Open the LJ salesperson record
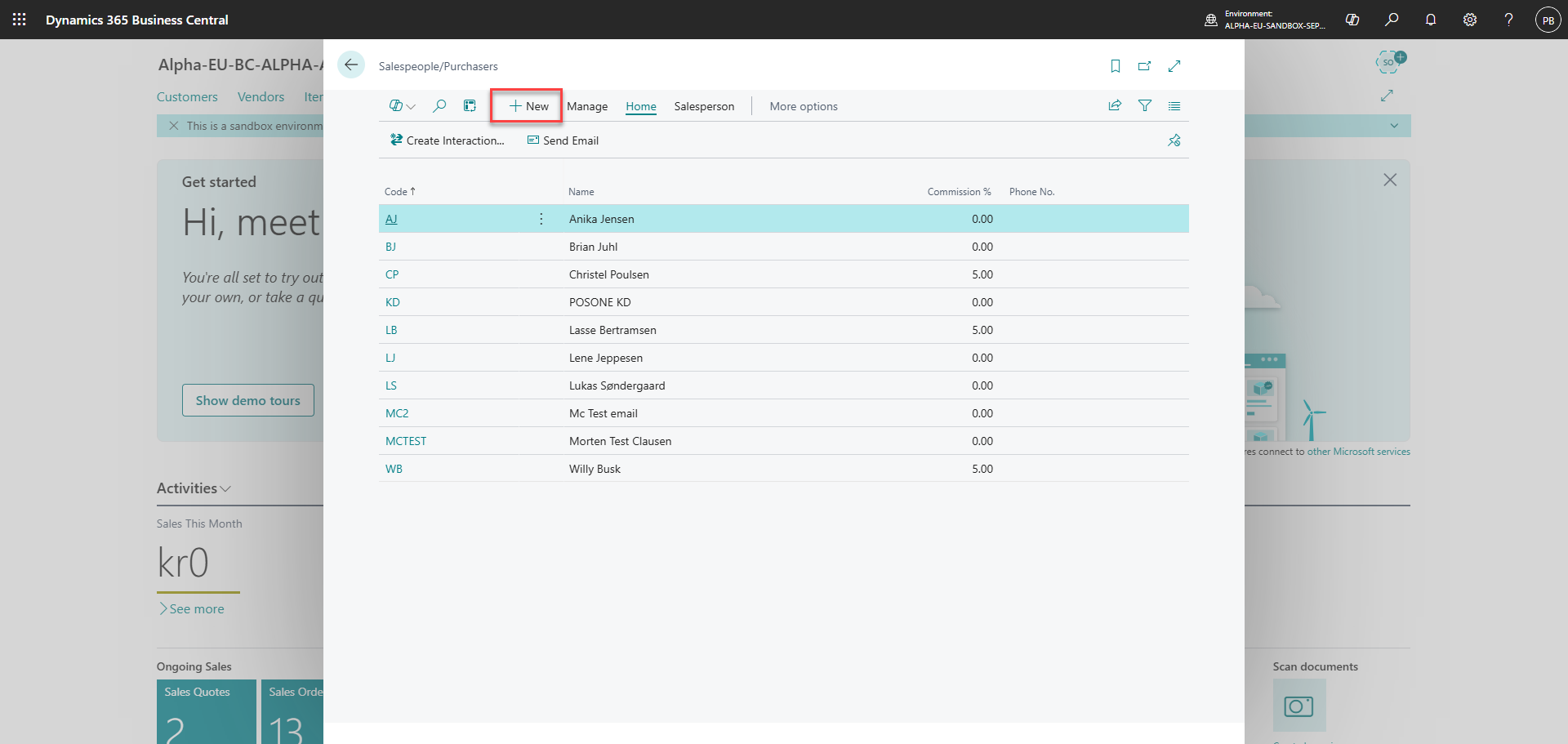Image resolution: width=1568 pixels, height=744 pixels. (x=390, y=358)
